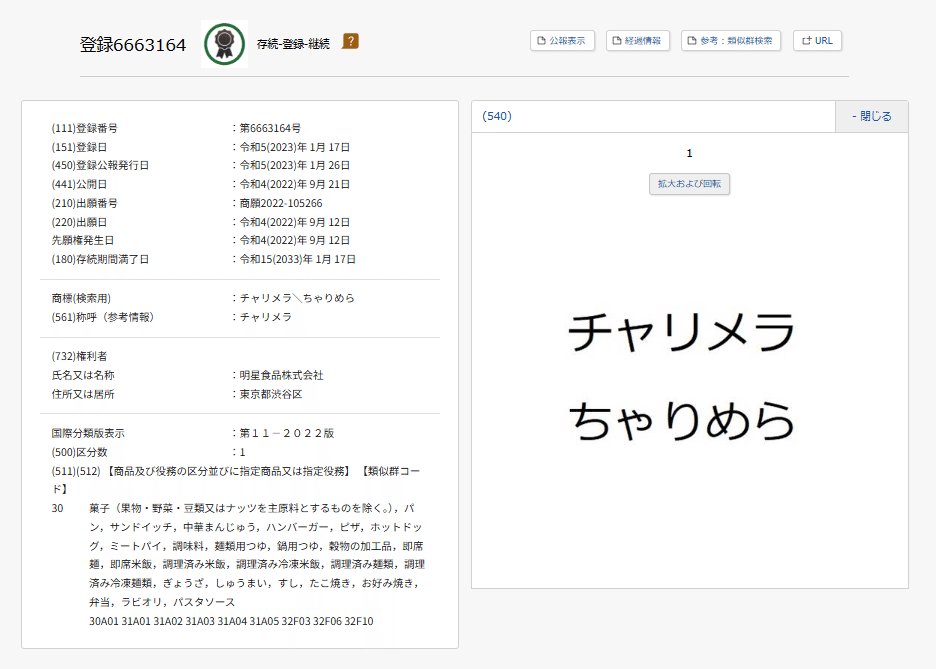Click class number 30
Screen dimensions: 936x669
(x=57, y=508)
